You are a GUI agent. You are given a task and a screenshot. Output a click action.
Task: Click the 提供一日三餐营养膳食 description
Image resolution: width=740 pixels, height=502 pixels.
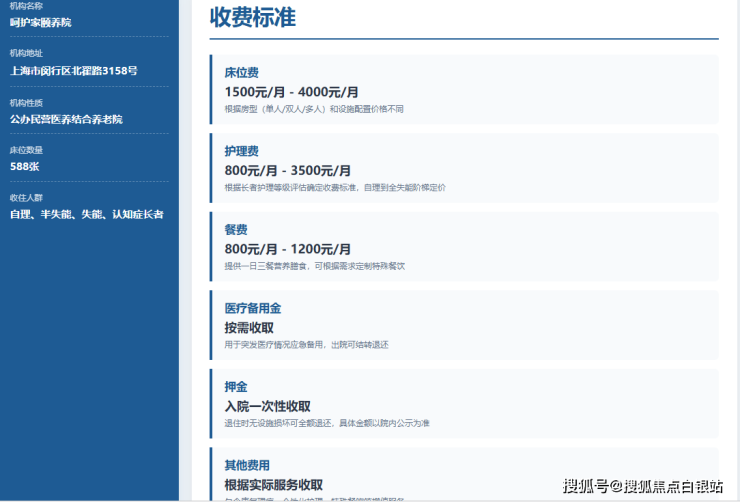(x=314, y=266)
